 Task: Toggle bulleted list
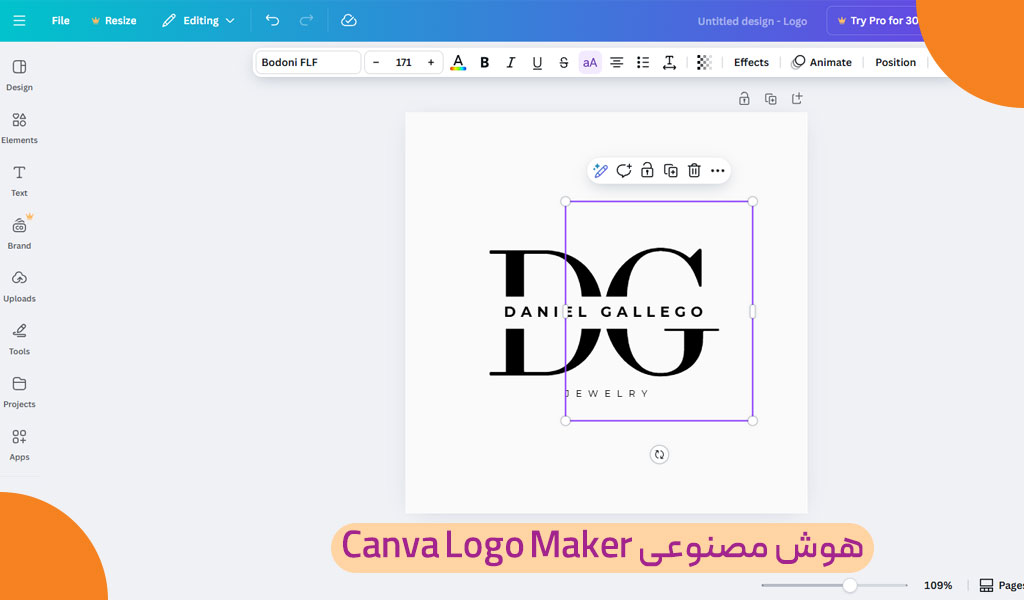(x=643, y=62)
